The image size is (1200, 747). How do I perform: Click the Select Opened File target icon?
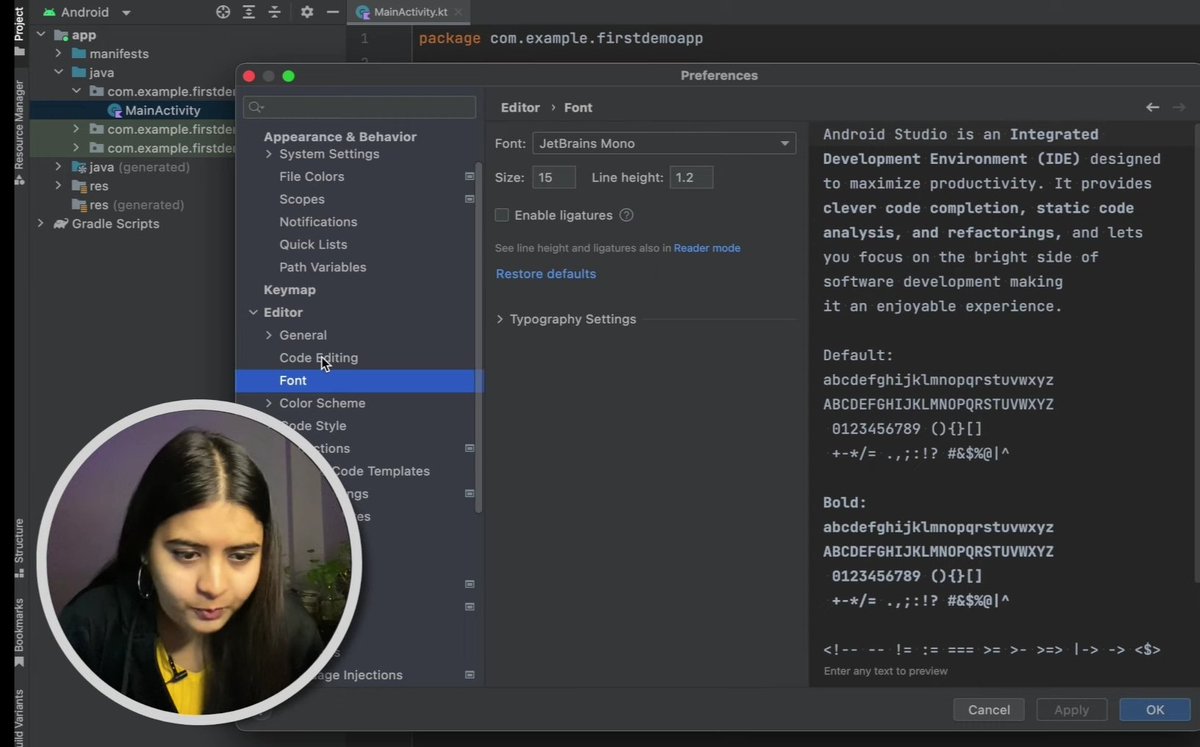(x=223, y=12)
